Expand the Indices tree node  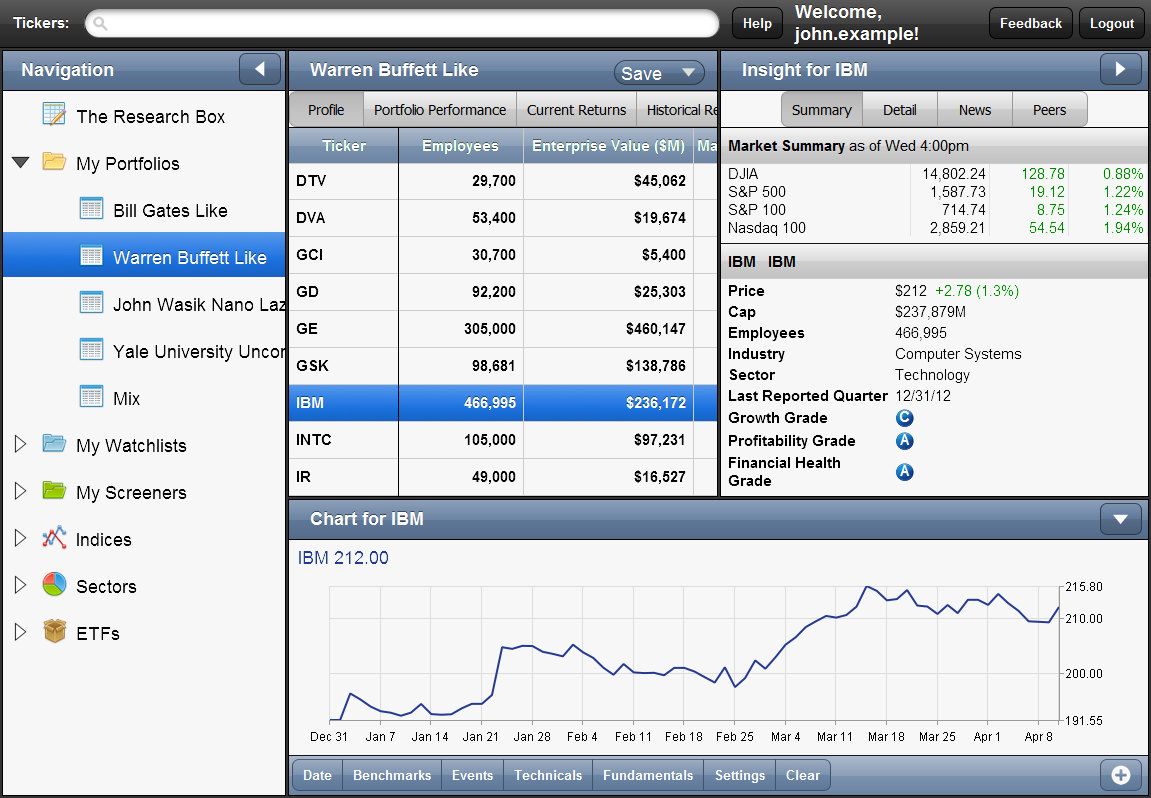click(x=21, y=538)
